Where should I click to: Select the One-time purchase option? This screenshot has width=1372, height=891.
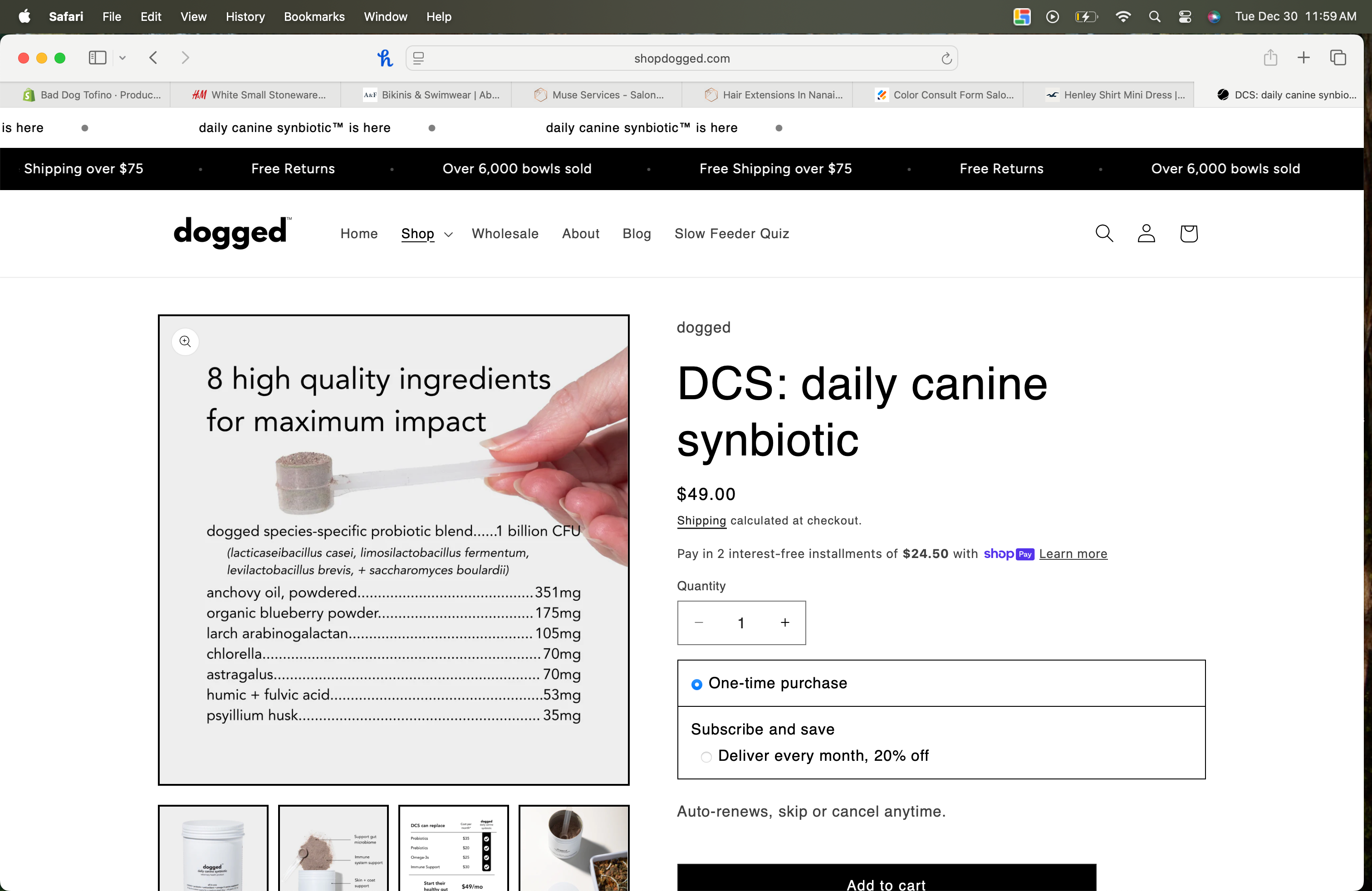click(697, 684)
